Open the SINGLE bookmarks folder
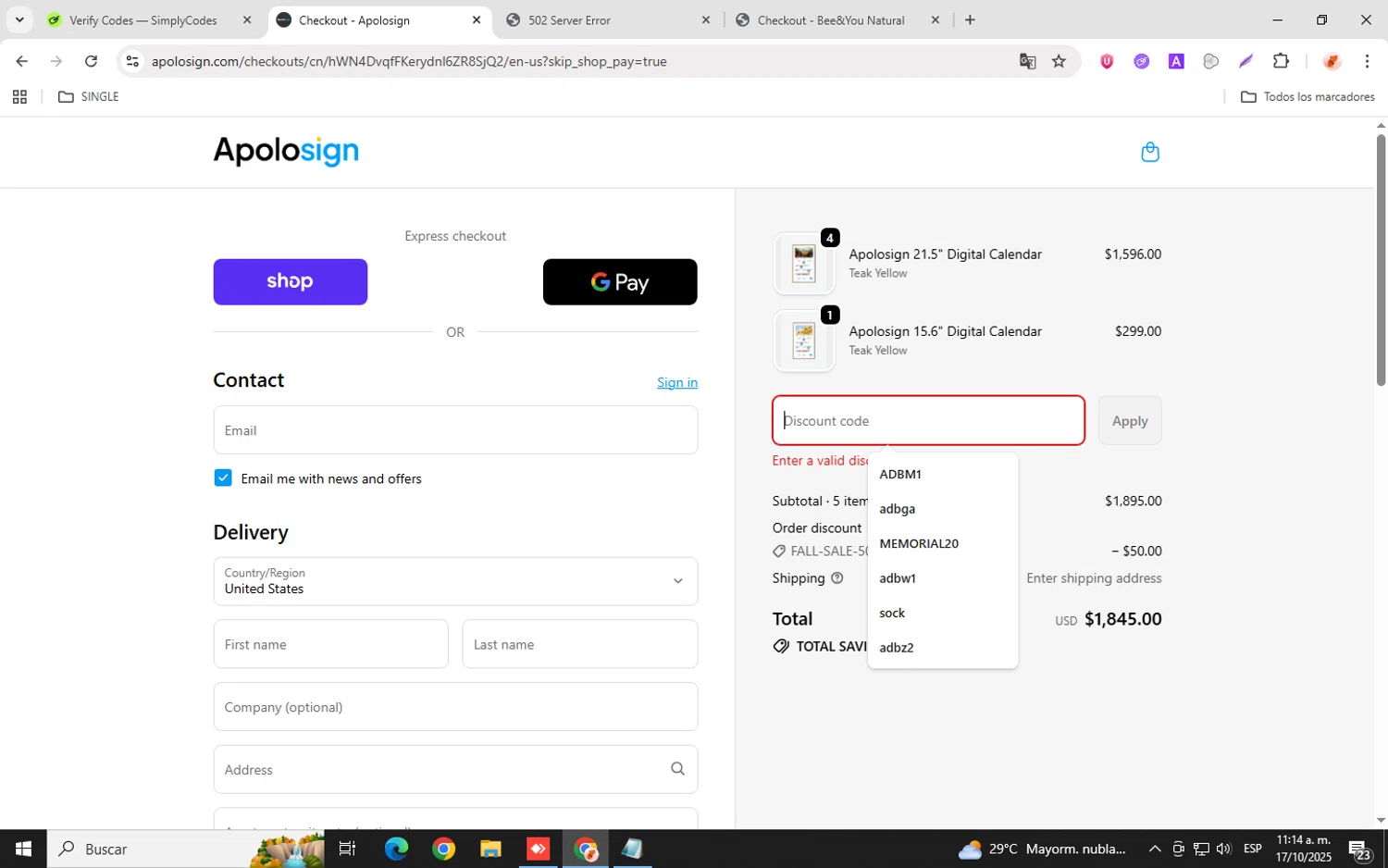Screen dimensions: 1388x868 89,96
